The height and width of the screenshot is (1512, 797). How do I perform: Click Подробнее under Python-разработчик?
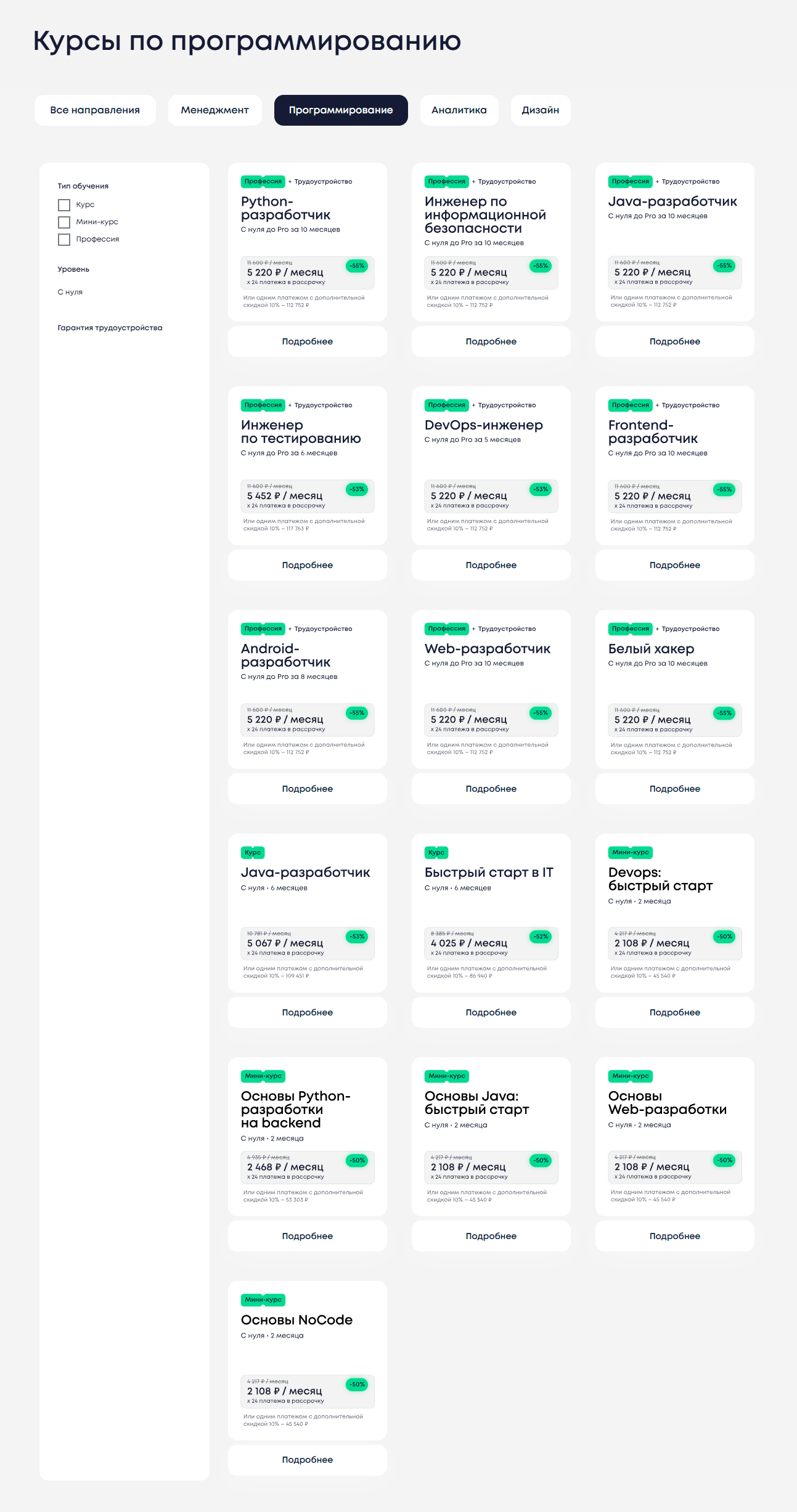coord(307,341)
